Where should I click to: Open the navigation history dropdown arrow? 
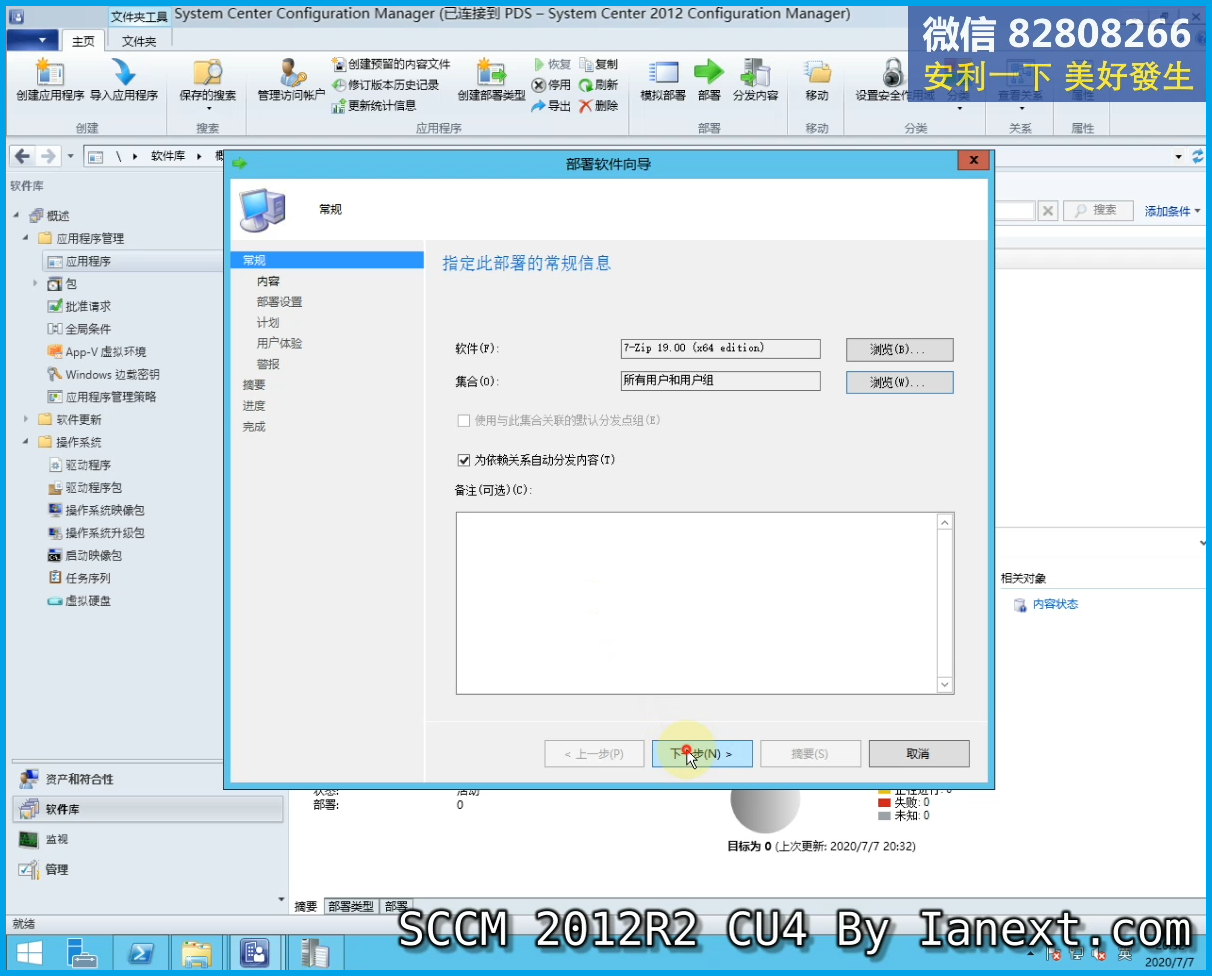tap(70, 157)
